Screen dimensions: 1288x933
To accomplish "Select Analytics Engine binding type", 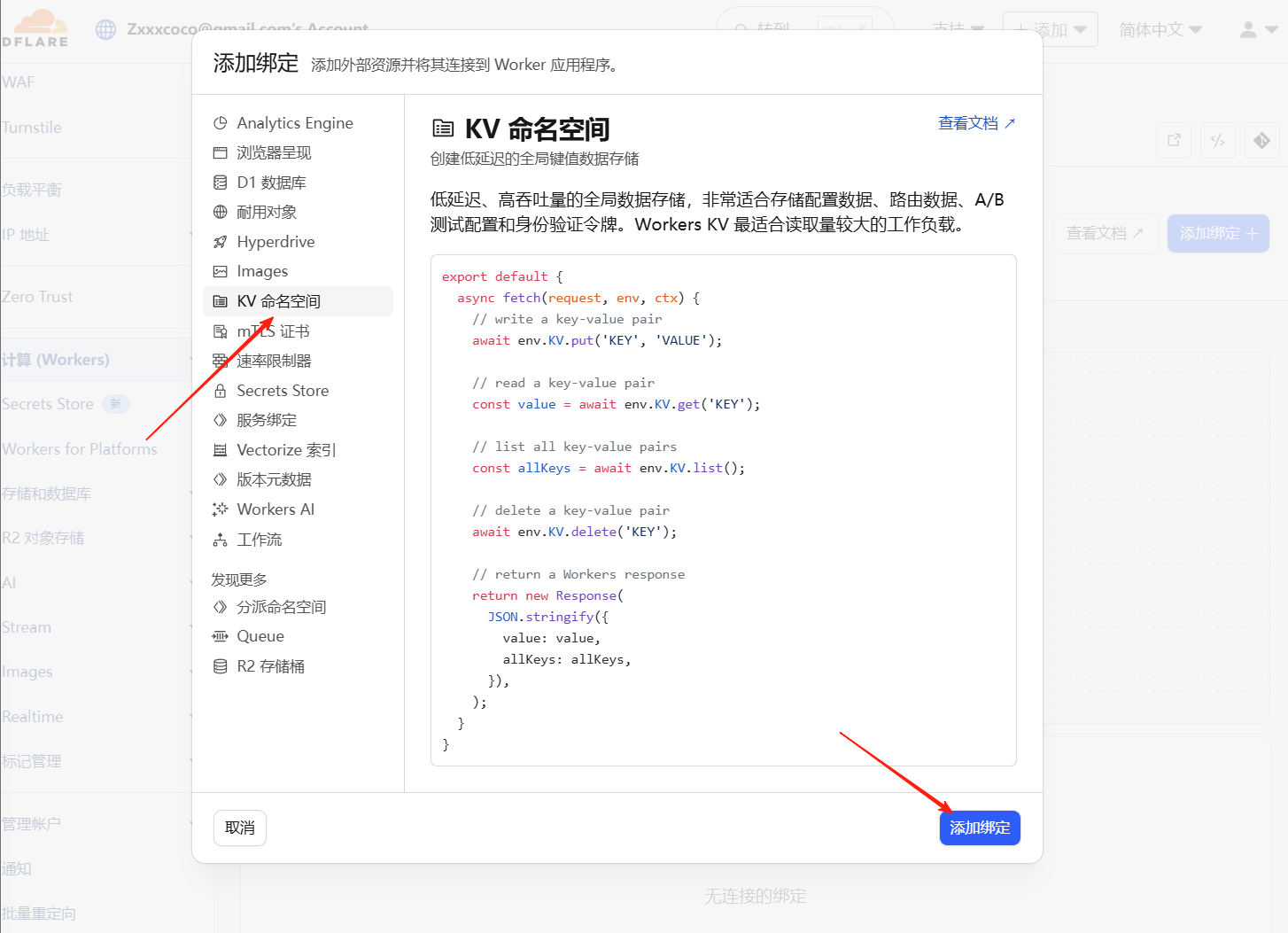I will [298, 123].
